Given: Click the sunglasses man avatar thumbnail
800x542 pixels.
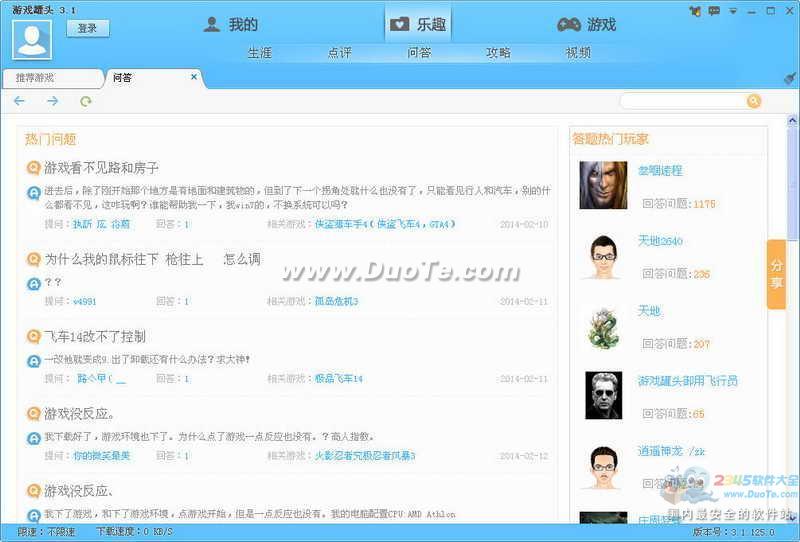Looking at the screenshot, I should tap(604, 396).
